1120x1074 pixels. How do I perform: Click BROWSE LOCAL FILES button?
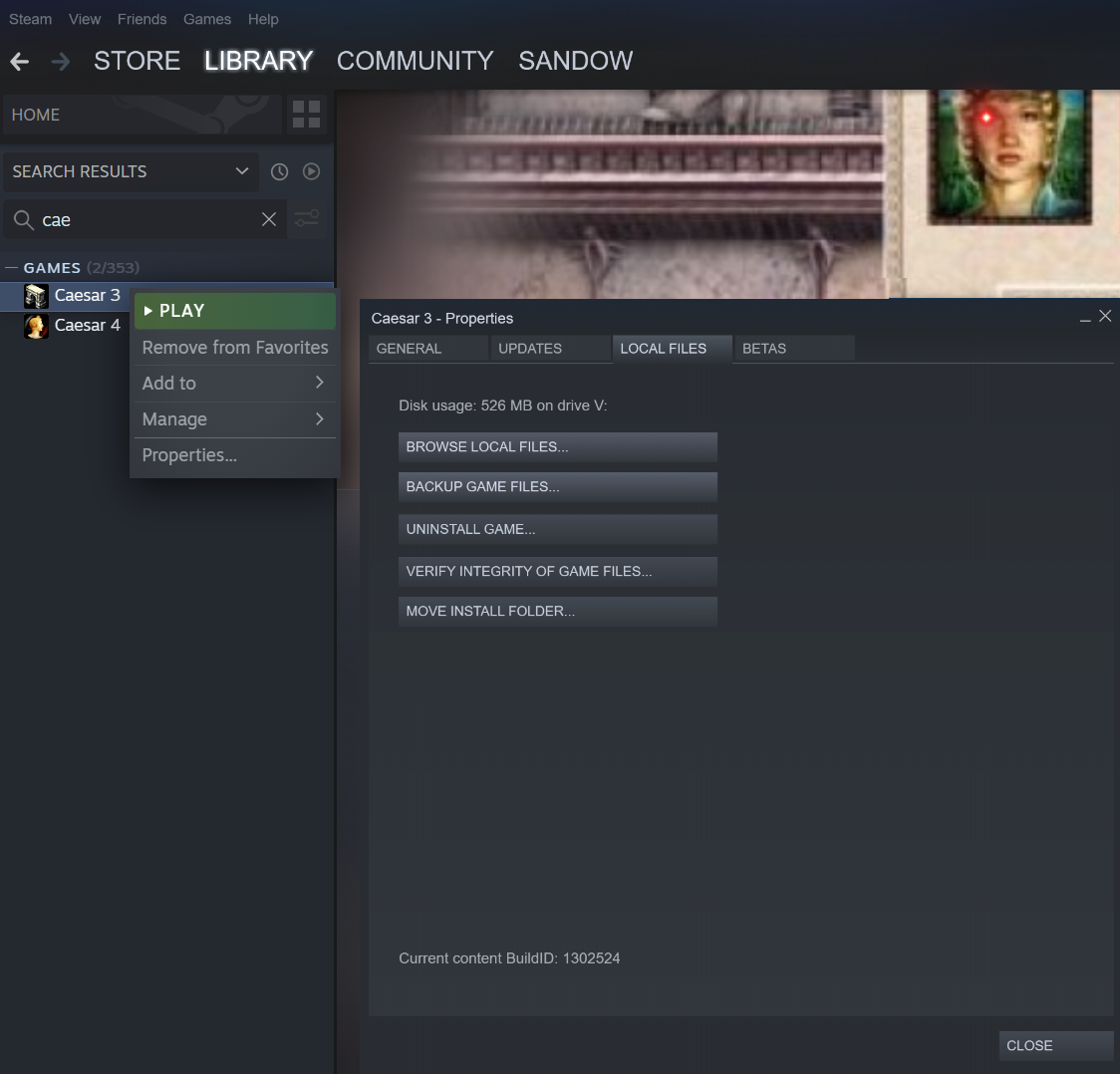pyautogui.click(x=558, y=447)
